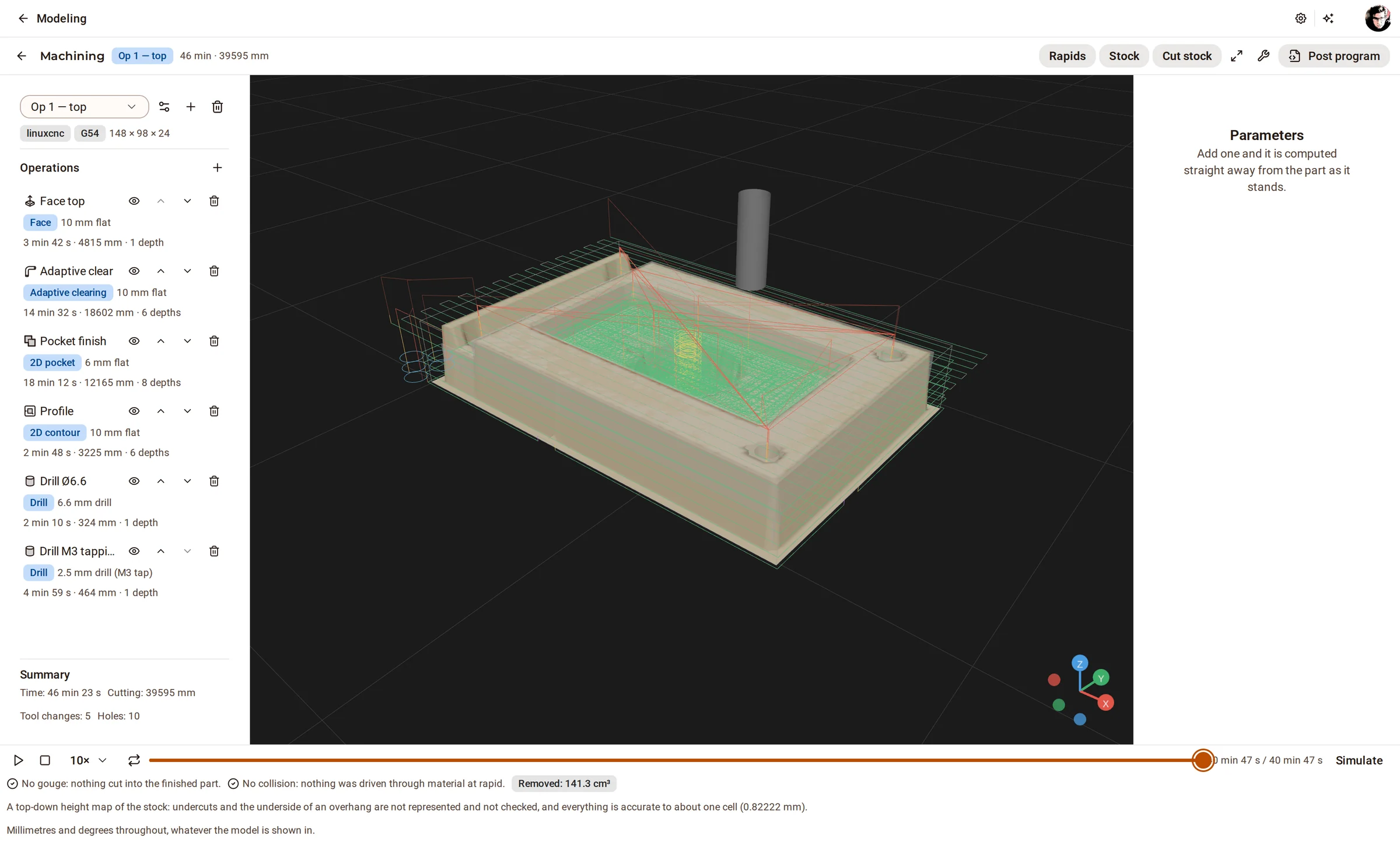Stop the simulation playback
The image size is (1400, 842).
[x=45, y=760]
